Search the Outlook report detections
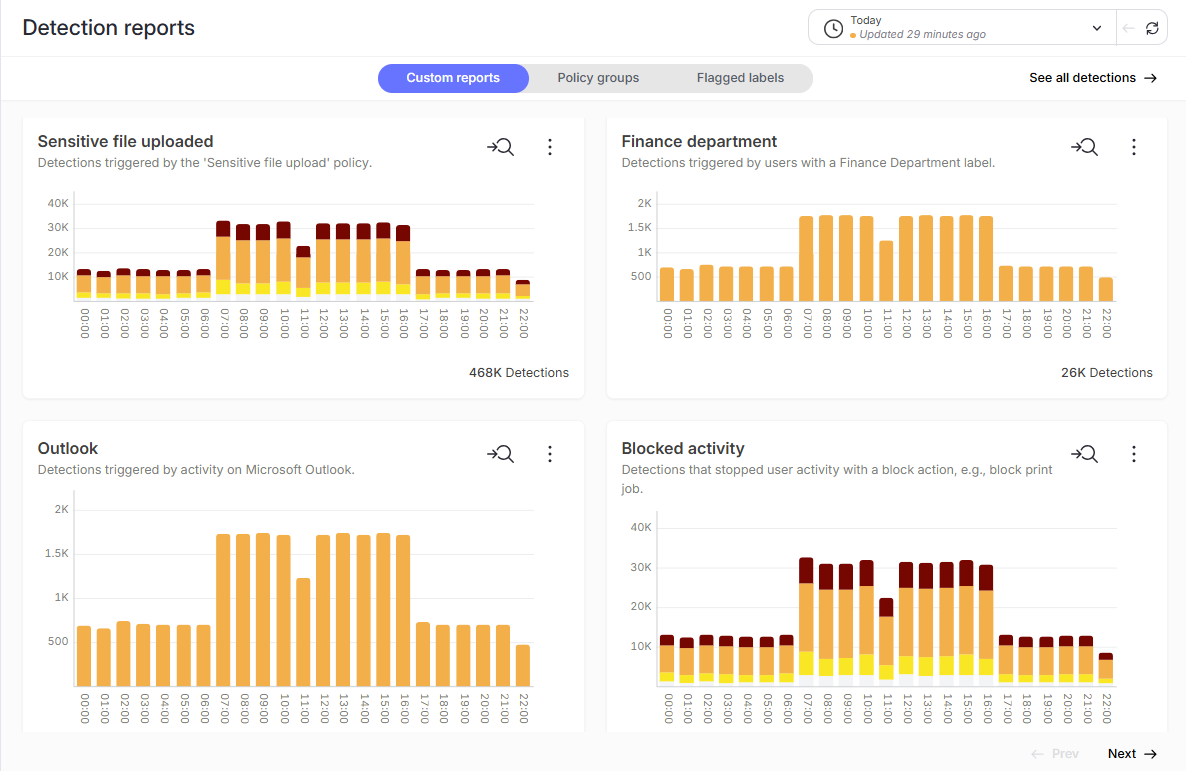The width and height of the screenshot is (1186, 771). [501, 453]
